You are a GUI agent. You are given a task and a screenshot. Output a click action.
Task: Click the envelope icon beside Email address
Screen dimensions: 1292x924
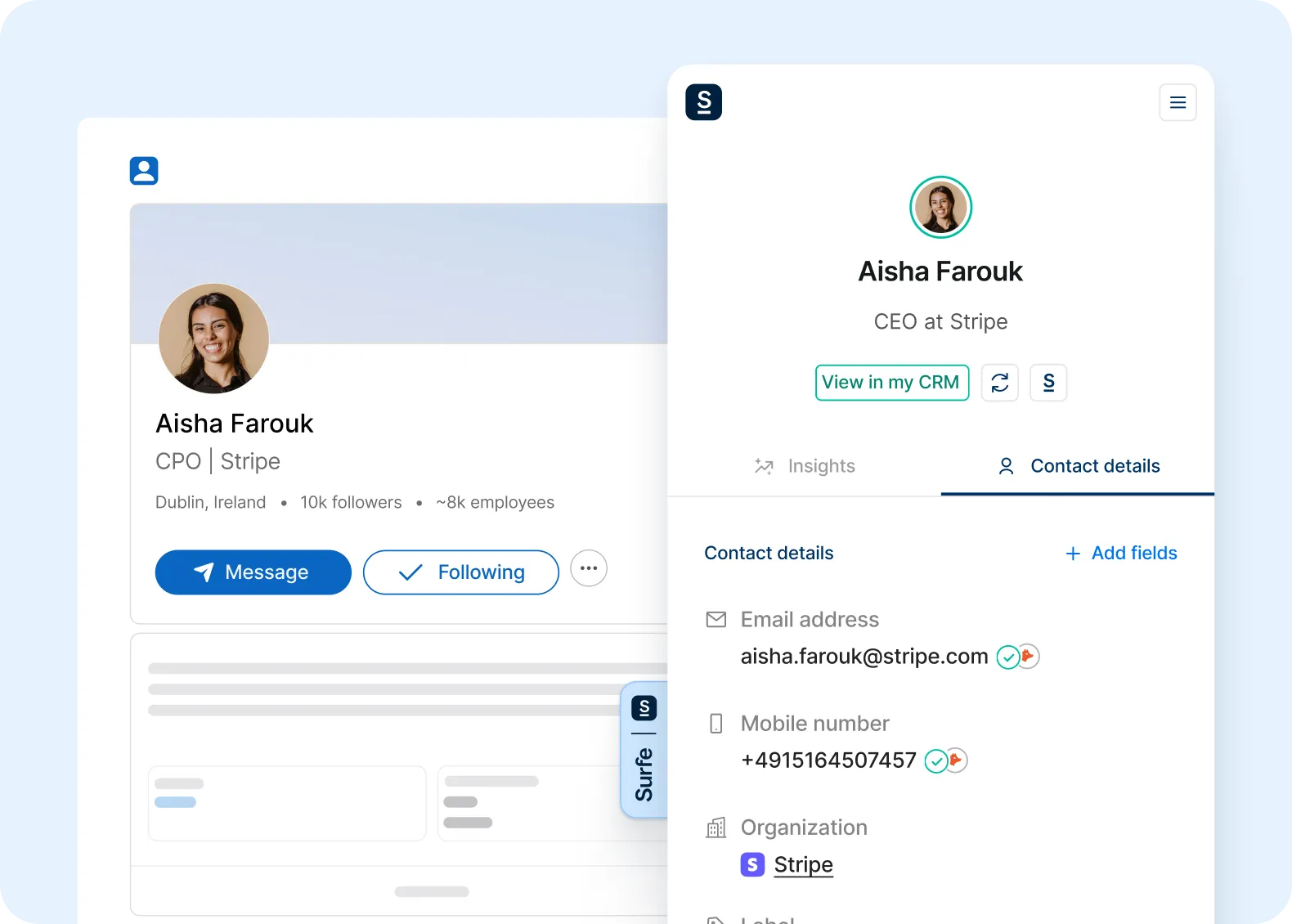pyautogui.click(x=716, y=620)
